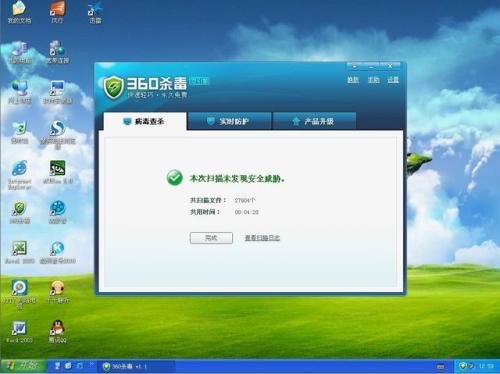Click the elapsed scan time value
Viewport: 500px width, 374px height.
point(246,212)
